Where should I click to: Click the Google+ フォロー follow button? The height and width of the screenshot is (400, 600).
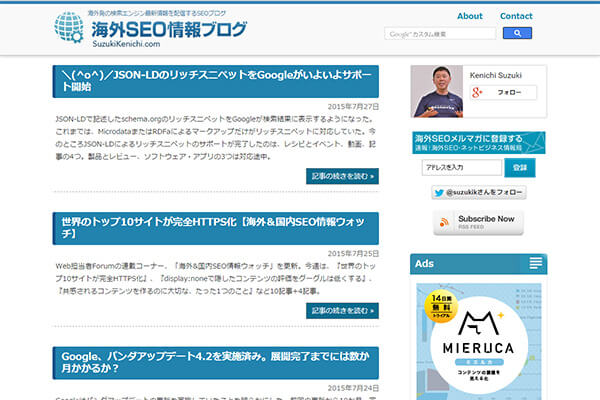point(503,92)
